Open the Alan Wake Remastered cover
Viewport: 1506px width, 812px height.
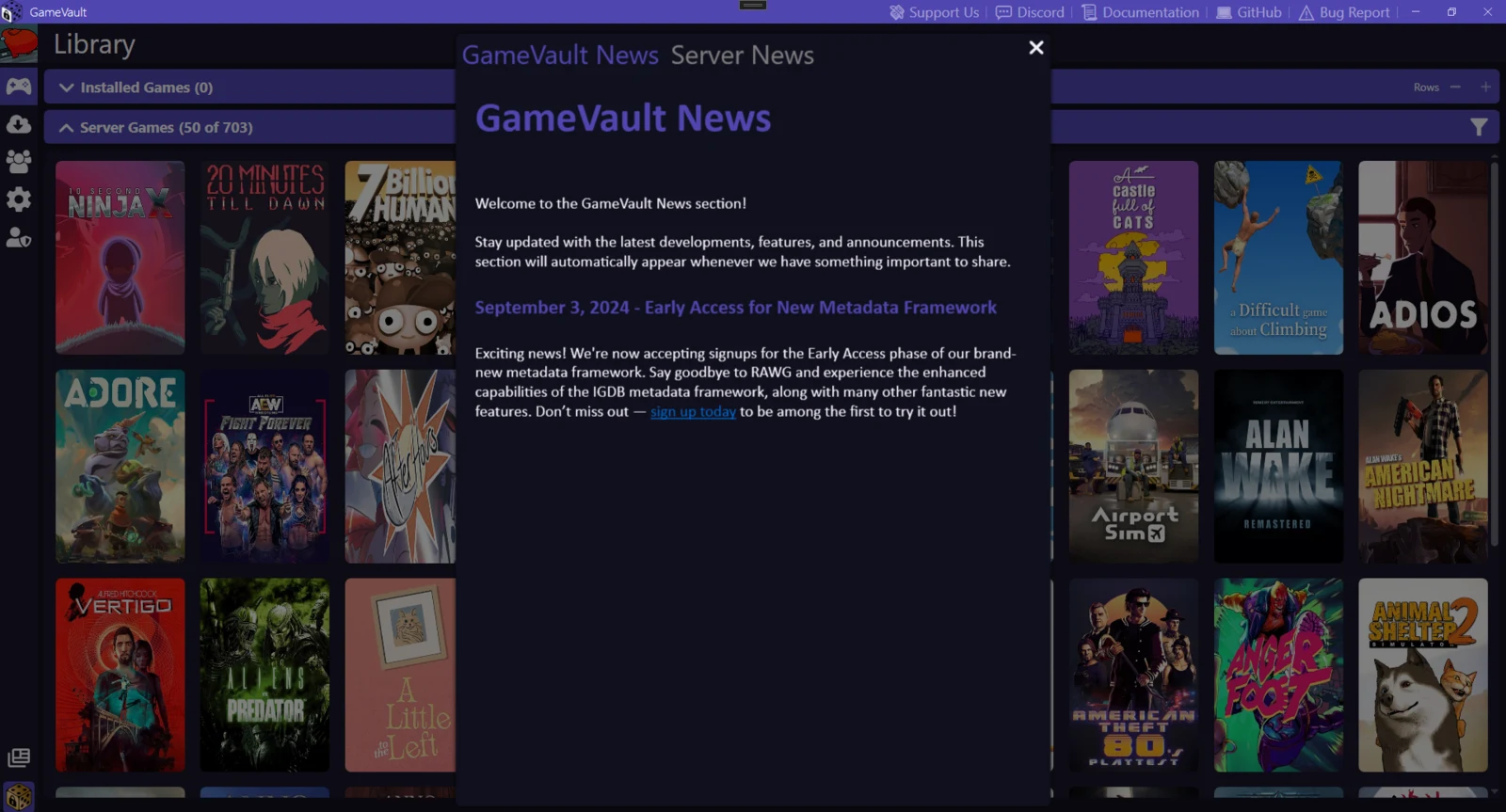pos(1278,467)
